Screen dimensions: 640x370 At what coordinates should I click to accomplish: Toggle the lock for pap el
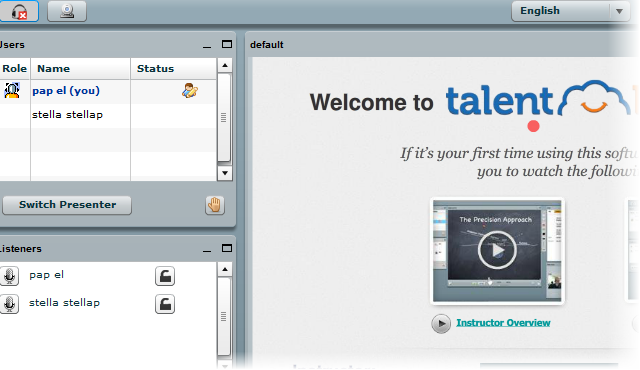(165, 276)
